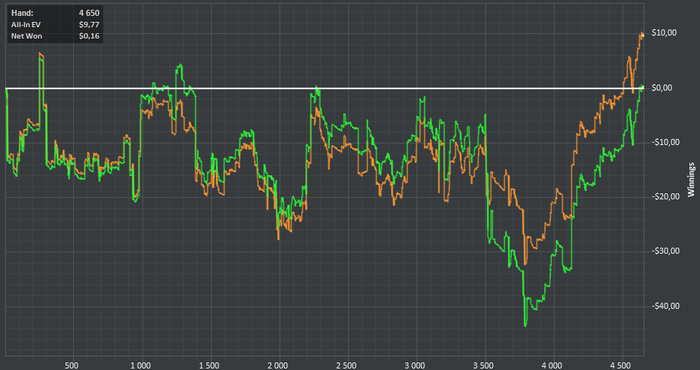Click the 3 000 x-axis label

click(415, 365)
